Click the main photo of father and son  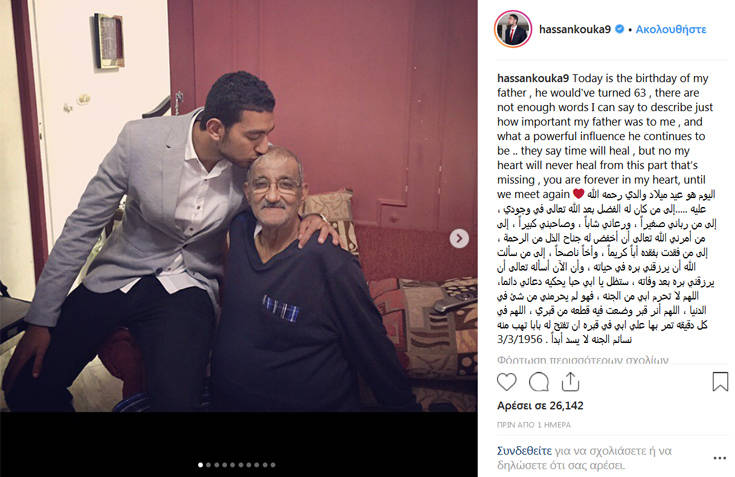click(239, 206)
